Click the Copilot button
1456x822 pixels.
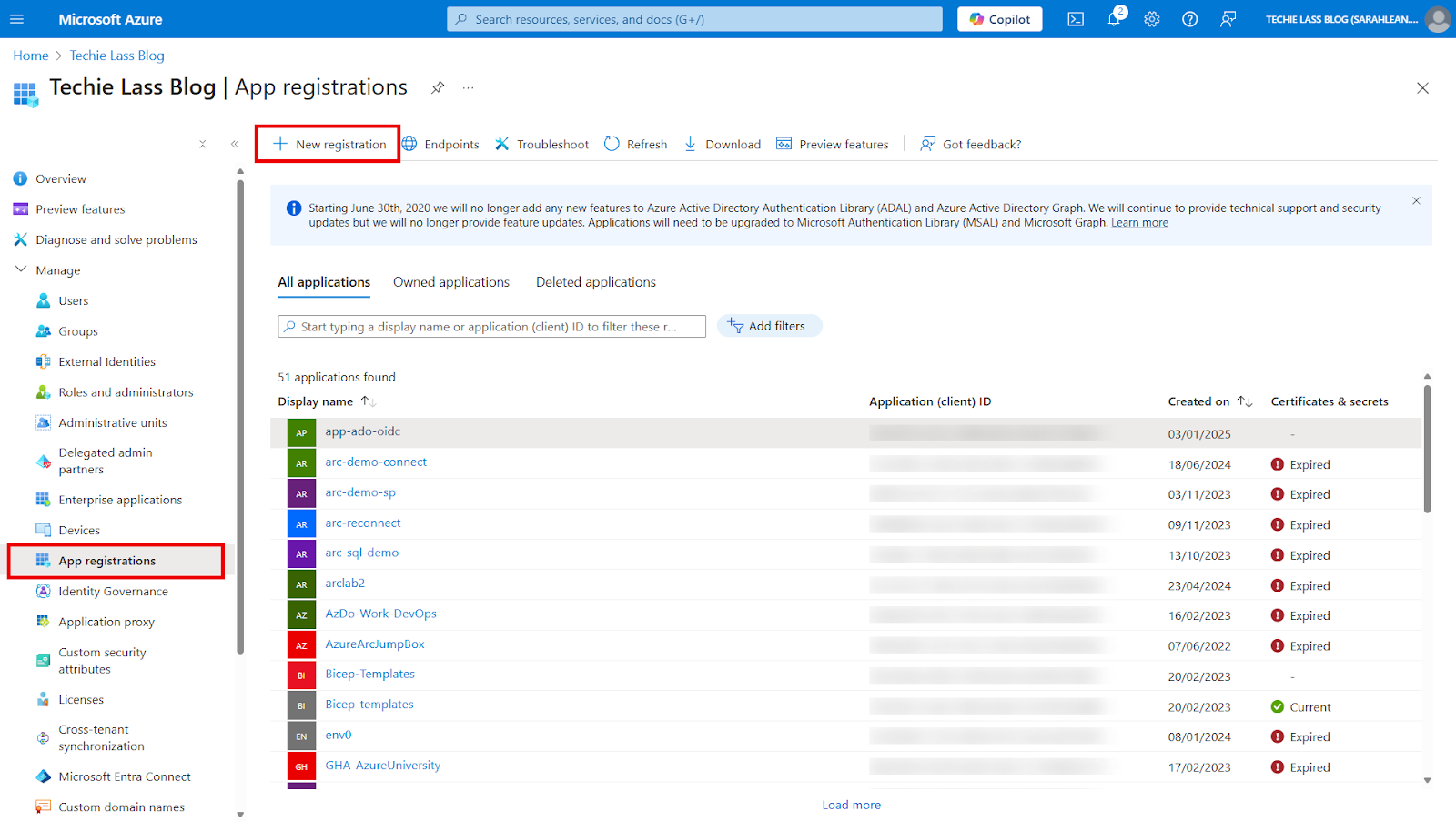point(999,19)
